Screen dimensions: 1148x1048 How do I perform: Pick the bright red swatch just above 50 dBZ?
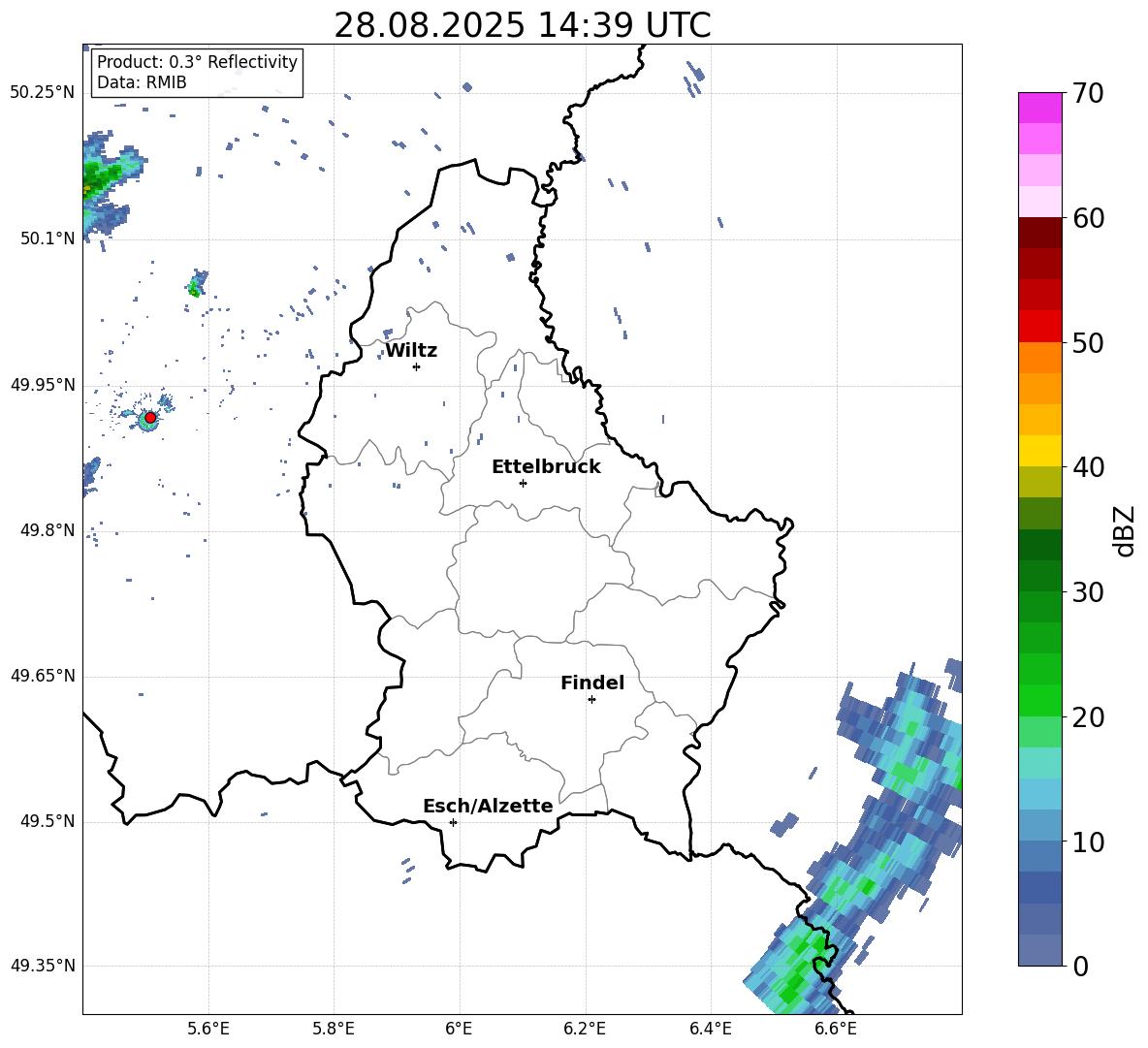tap(1039, 327)
